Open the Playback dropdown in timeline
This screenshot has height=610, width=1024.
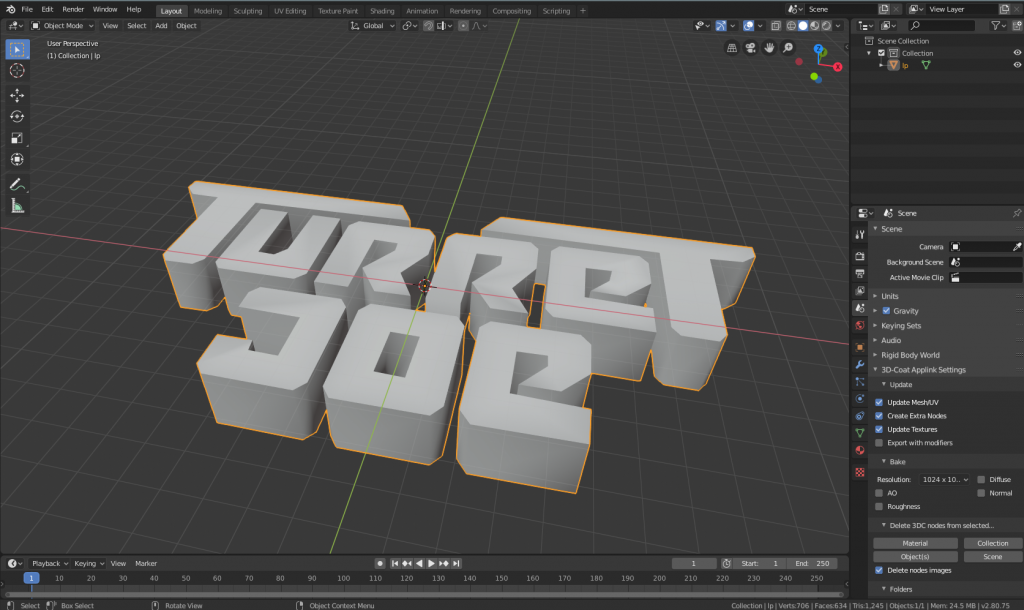click(x=50, y=564)
